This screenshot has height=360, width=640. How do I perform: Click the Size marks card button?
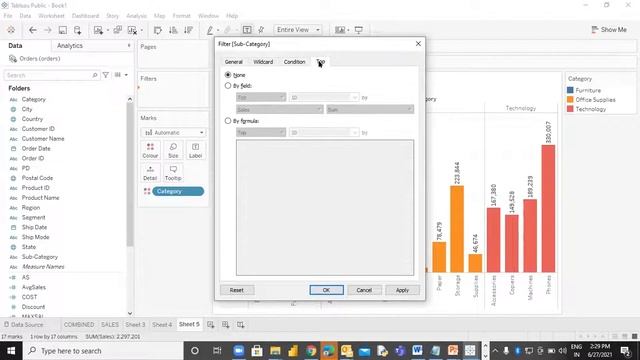point(173,150)
